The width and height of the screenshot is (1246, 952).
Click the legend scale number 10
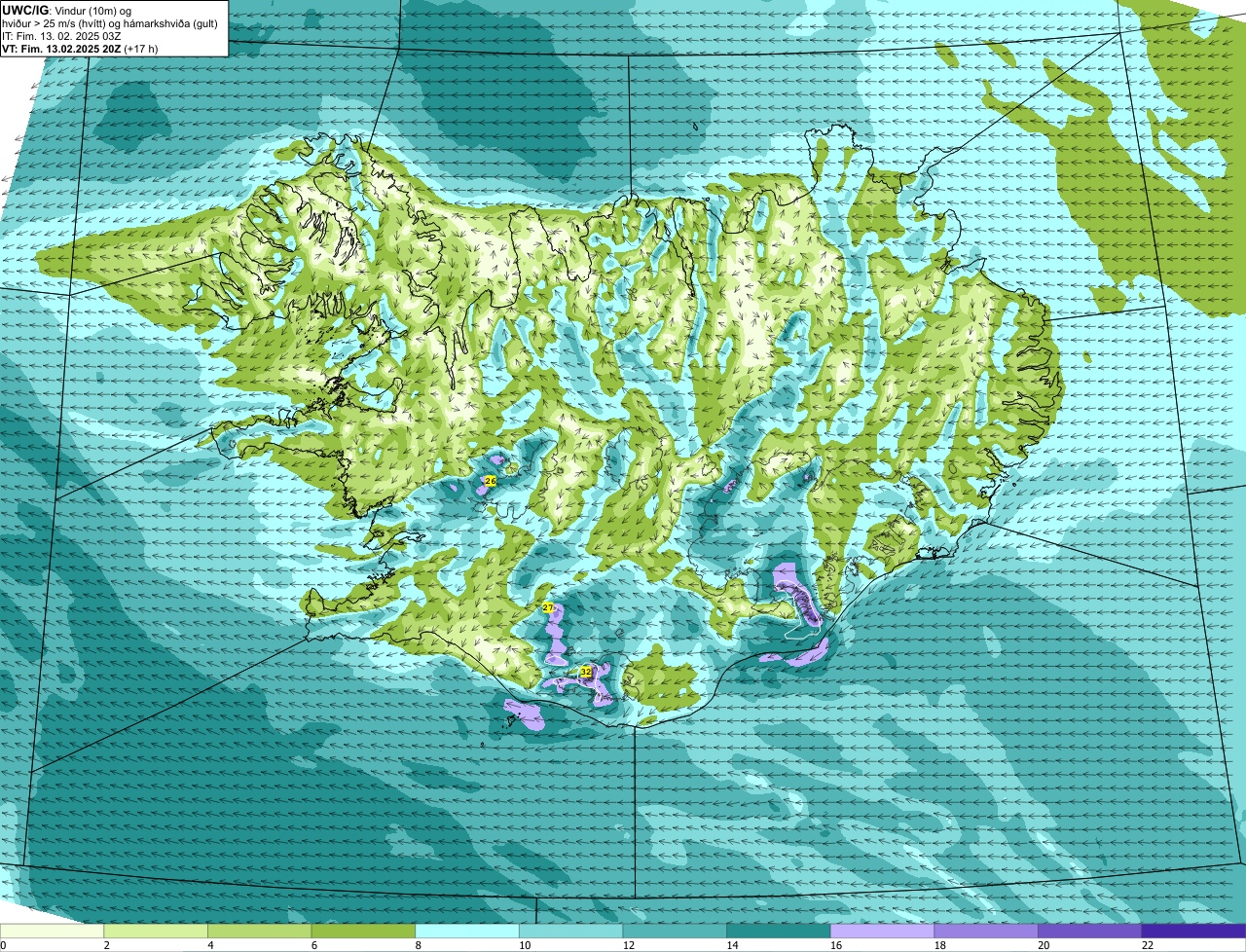(525, 945)
